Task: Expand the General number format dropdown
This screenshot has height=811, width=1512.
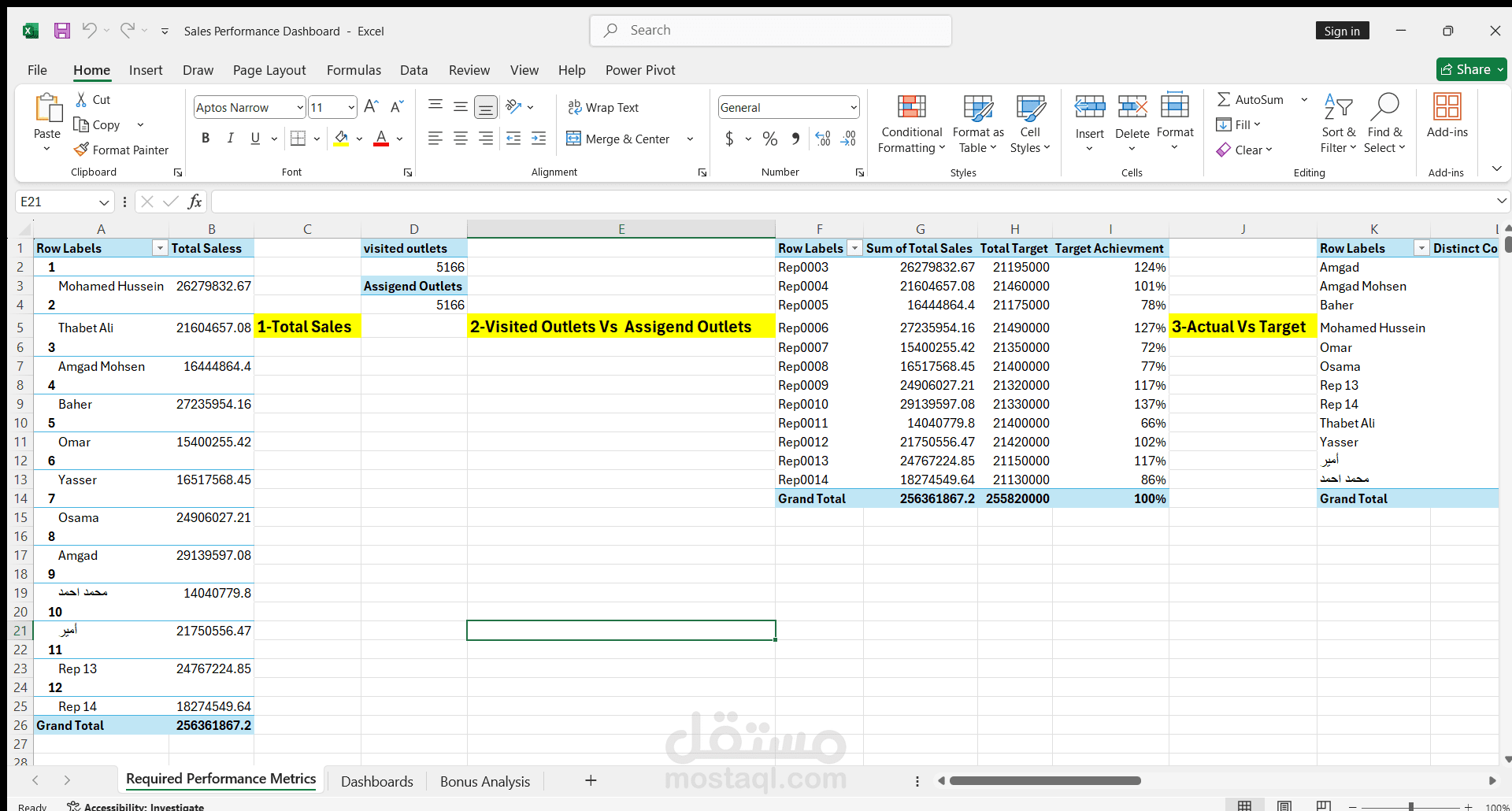Action: 854,107
